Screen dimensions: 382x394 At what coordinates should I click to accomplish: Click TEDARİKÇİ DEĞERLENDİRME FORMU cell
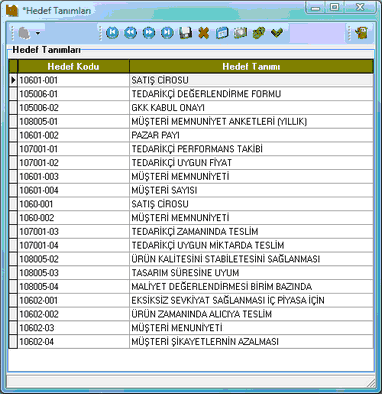pos(251,94)
